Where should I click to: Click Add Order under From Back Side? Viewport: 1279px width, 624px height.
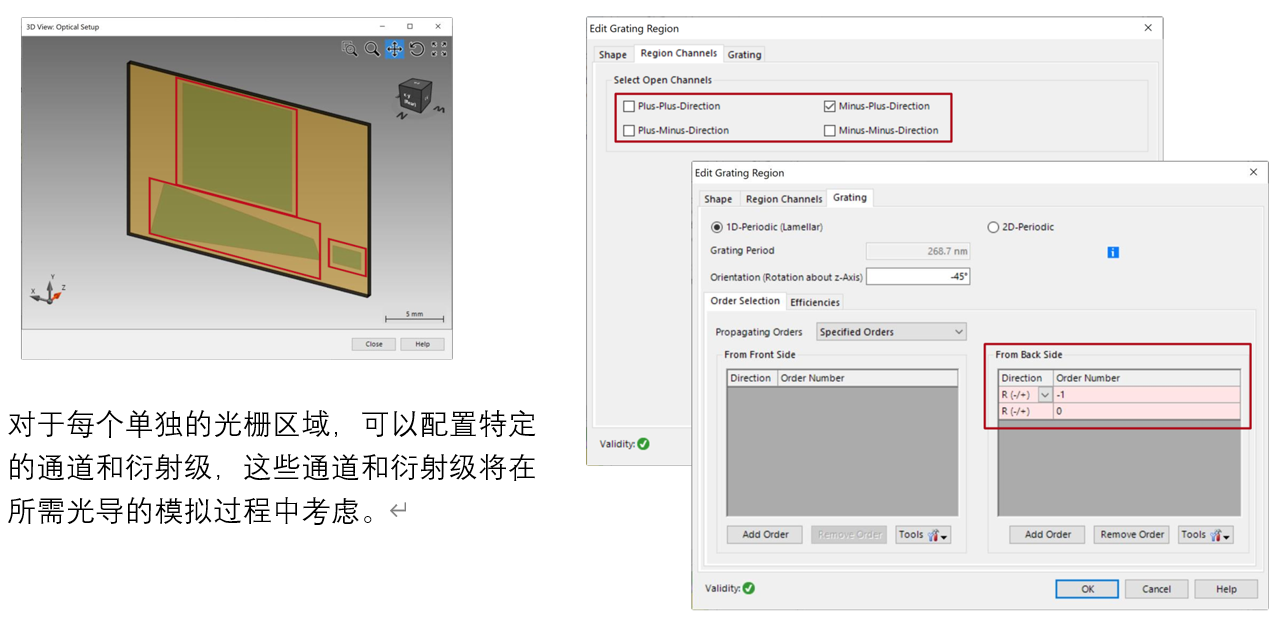tap(1047, 535)
